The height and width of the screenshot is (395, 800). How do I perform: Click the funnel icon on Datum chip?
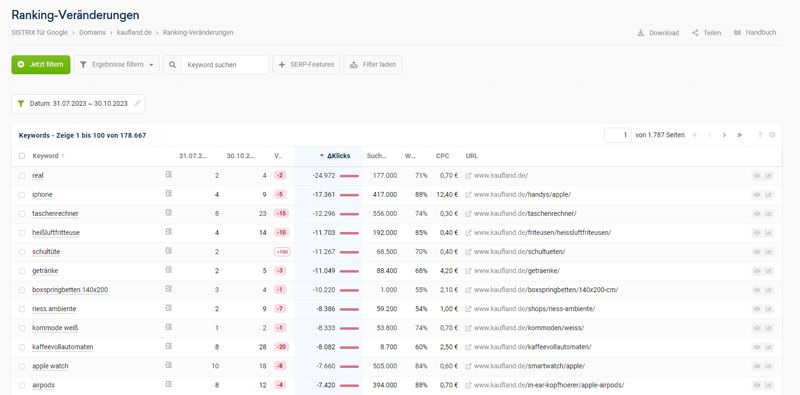21,103
